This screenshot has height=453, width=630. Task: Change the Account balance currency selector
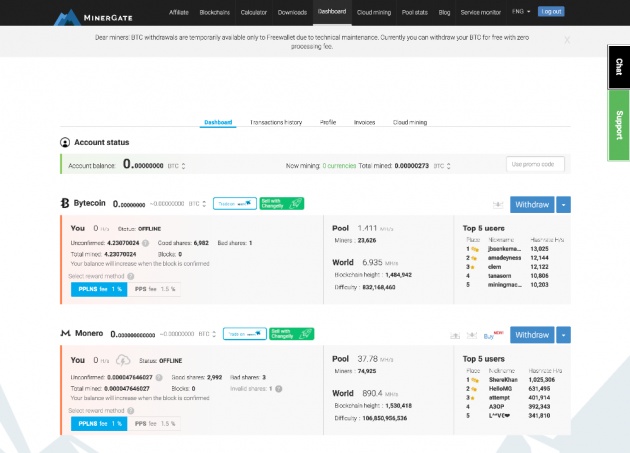(176, 166)
